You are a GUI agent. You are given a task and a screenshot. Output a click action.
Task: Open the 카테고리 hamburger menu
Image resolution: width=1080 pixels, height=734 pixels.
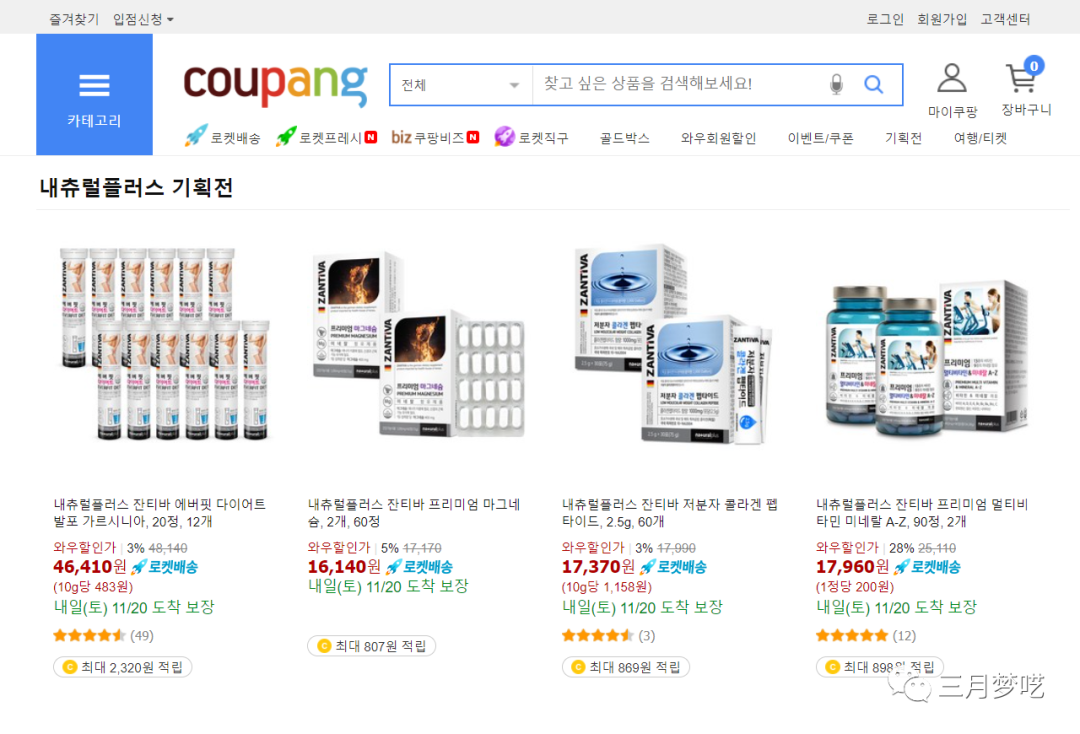[x=94, y=94]
